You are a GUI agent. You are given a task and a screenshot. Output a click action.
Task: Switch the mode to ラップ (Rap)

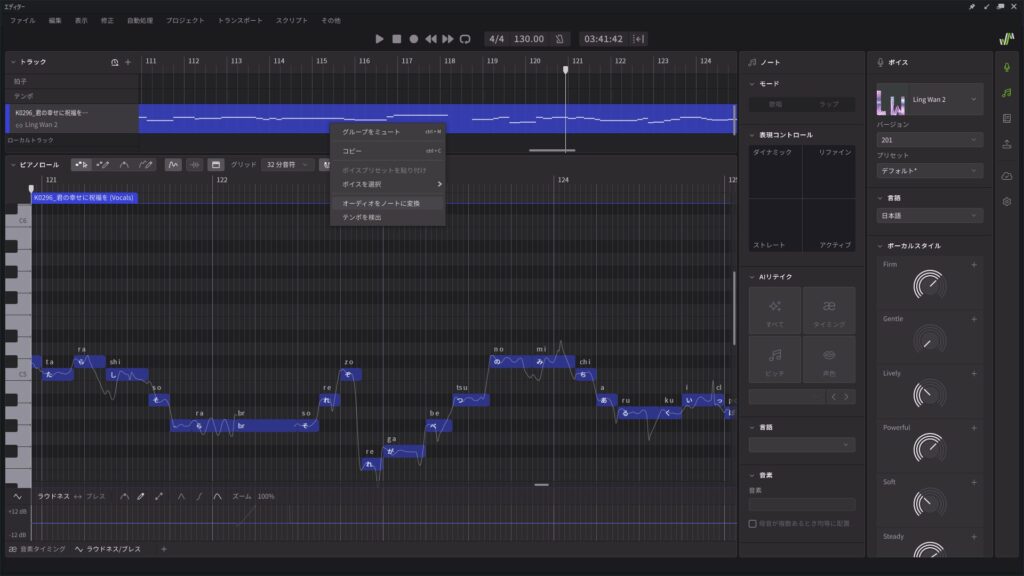(829, 104)
